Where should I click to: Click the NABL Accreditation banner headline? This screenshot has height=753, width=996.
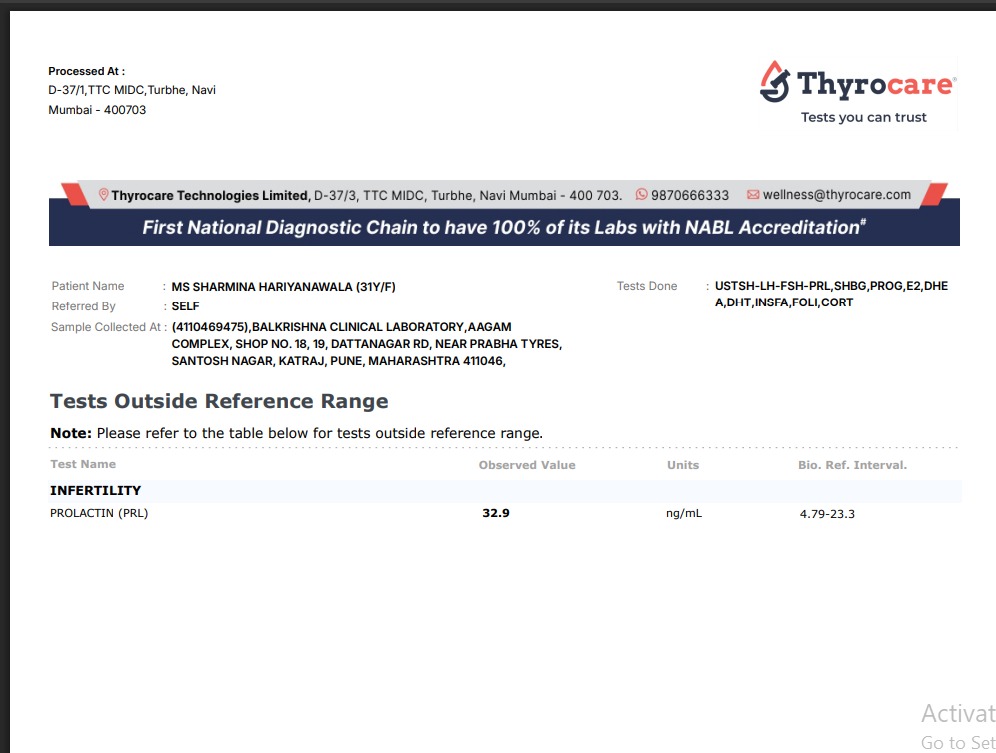click(x=503, y=227)
